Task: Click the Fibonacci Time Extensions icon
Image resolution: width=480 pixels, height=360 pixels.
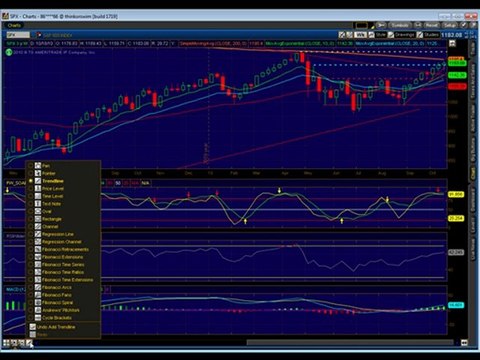Action: click(x=38, y=280)
